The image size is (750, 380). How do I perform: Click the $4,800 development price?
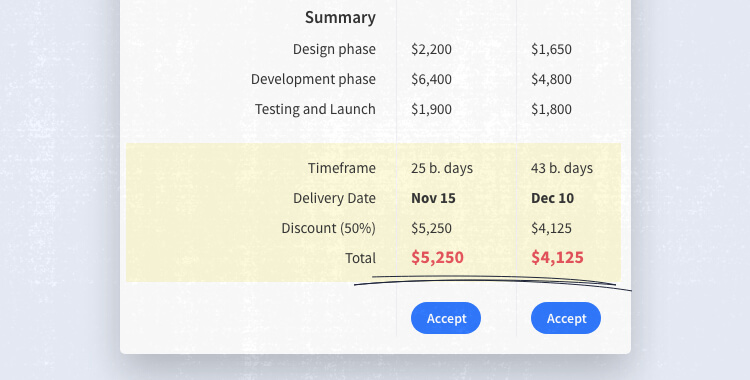551,79
